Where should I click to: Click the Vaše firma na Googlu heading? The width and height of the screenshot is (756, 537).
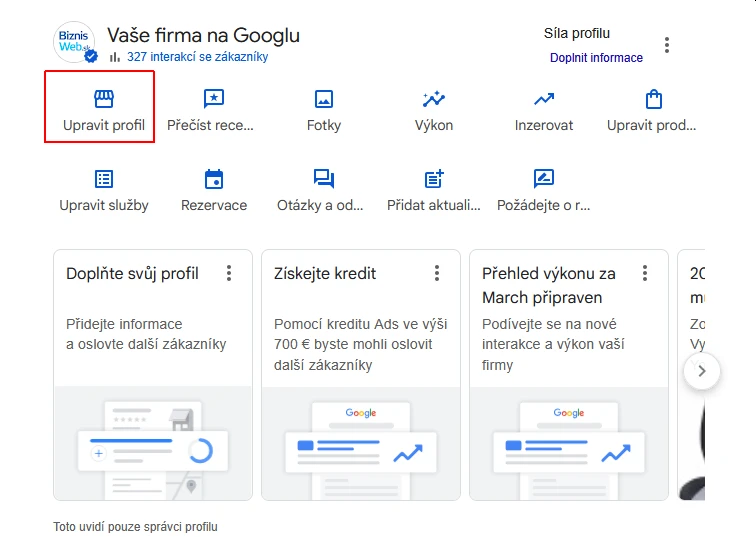point(203,35)
